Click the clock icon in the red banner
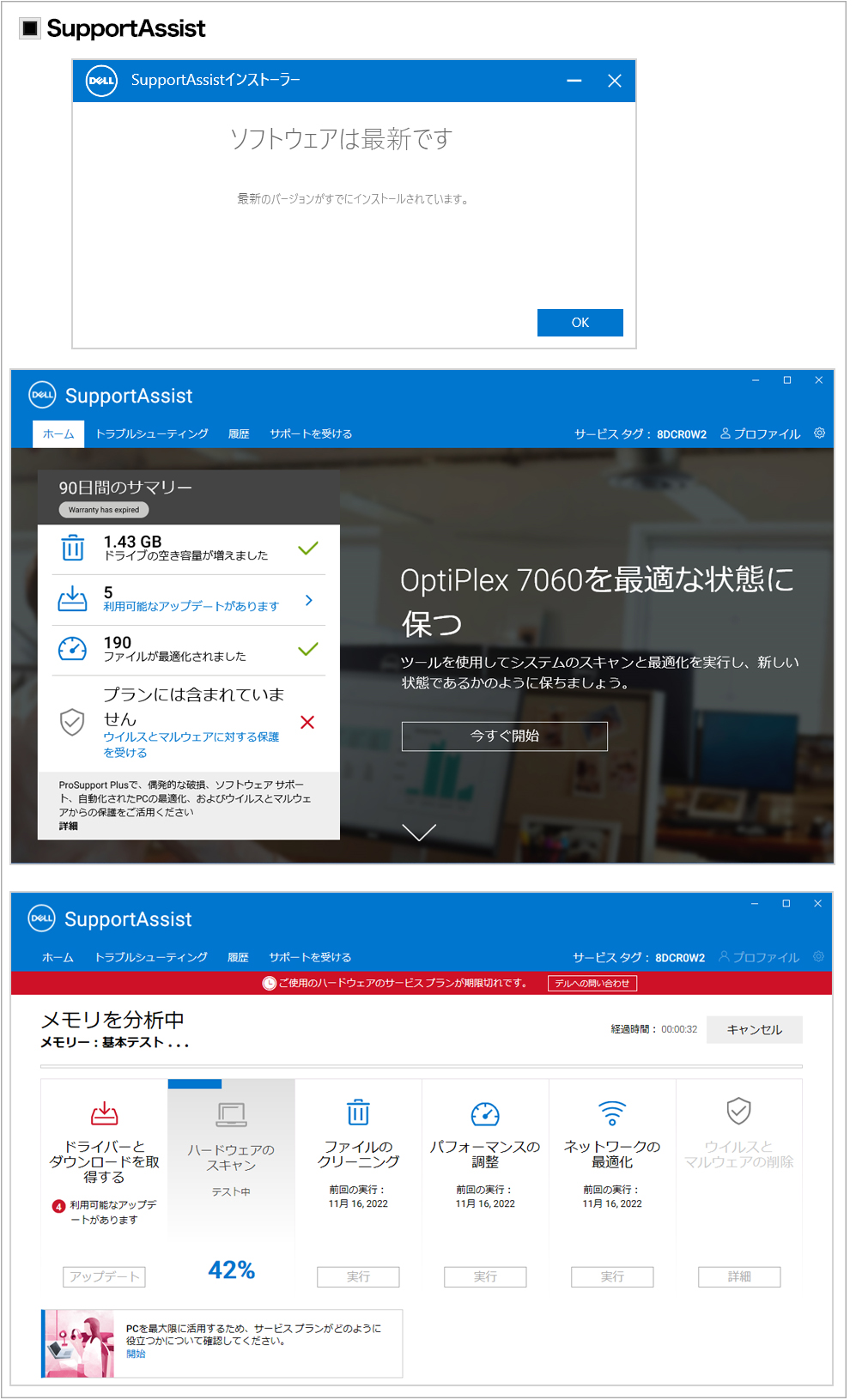856x1400 pixels. click(x=270, y=984)
